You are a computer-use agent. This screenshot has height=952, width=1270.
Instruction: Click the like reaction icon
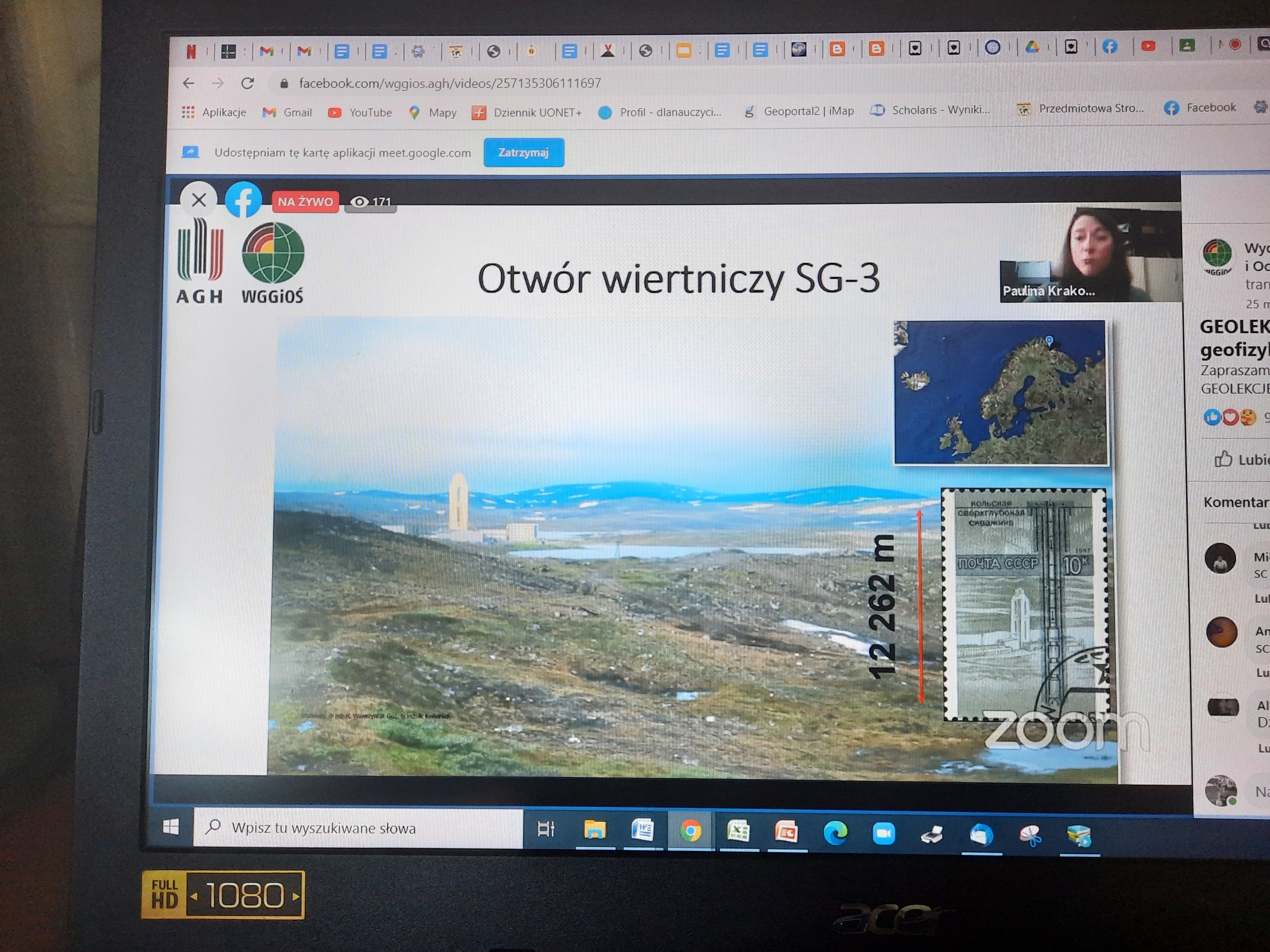click(x=1212, y=417)
